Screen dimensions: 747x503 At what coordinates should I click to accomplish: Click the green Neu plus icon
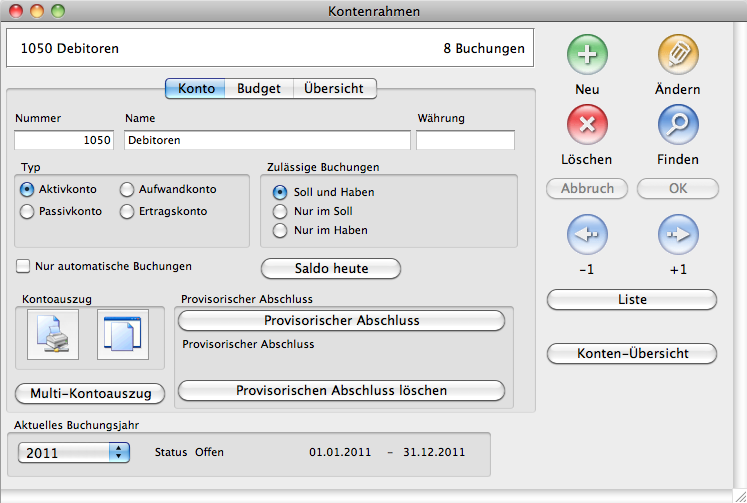(x=587, y=54)
